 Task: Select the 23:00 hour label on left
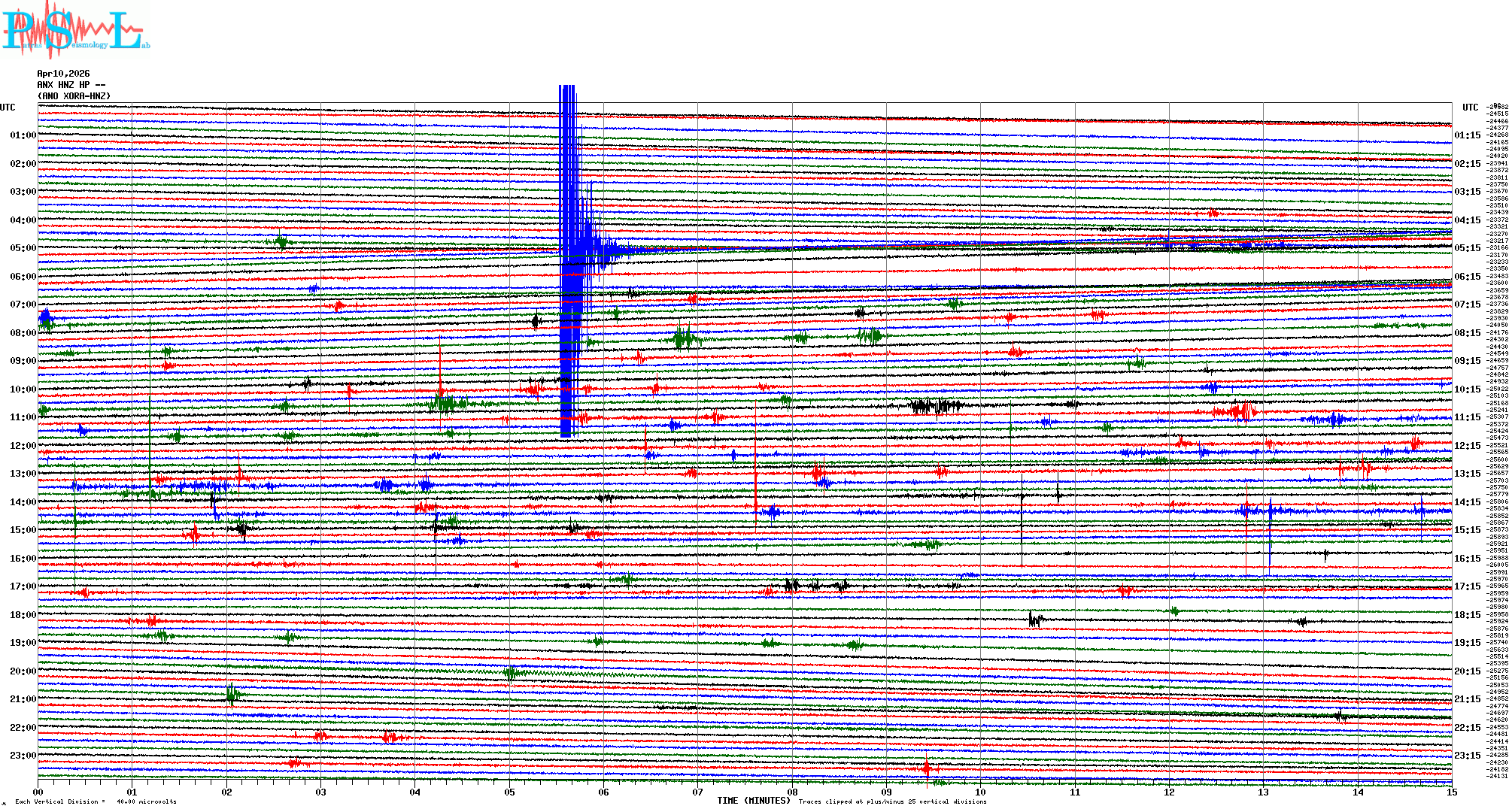tap(23, 756)
